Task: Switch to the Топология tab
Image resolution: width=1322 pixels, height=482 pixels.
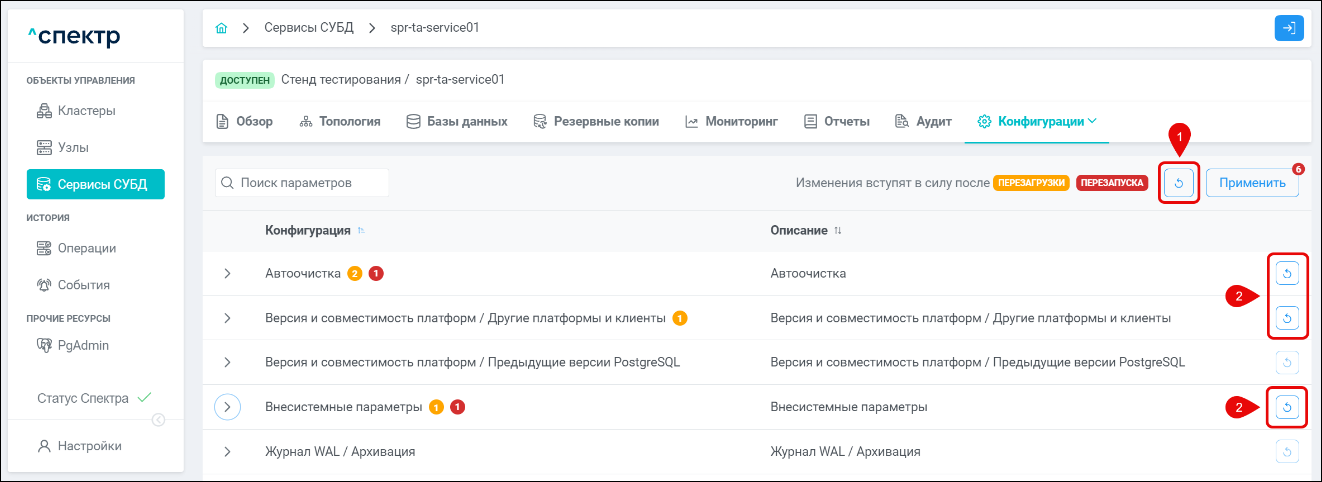Action: click(340, 122)
